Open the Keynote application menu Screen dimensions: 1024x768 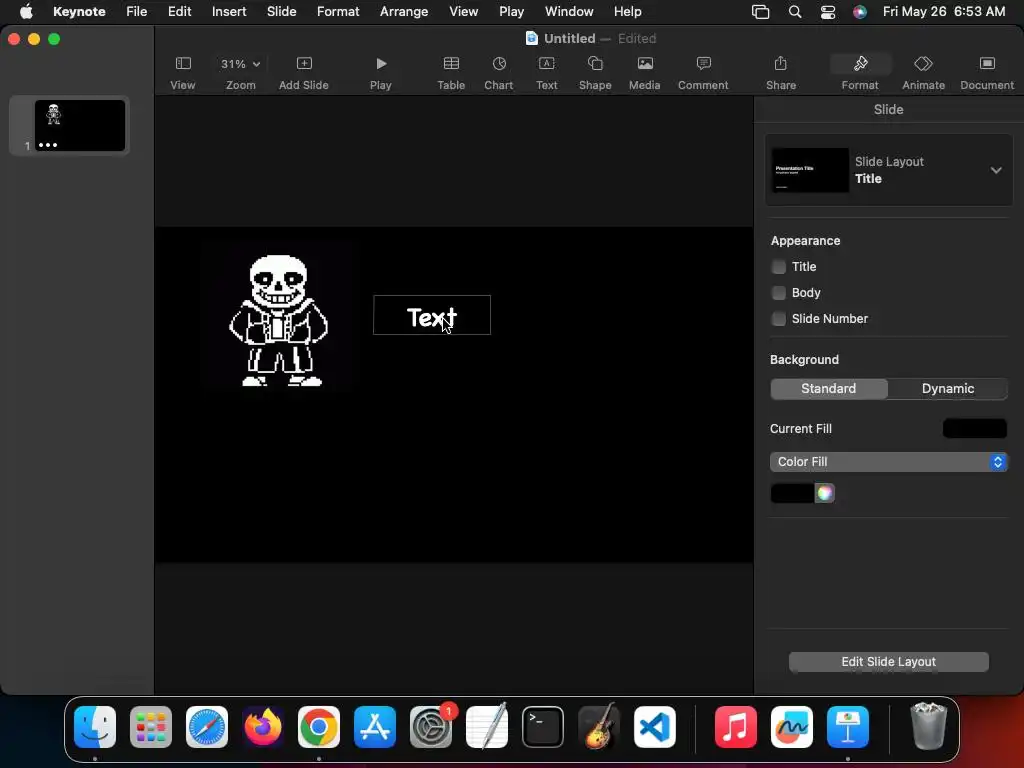coord(79,11)
